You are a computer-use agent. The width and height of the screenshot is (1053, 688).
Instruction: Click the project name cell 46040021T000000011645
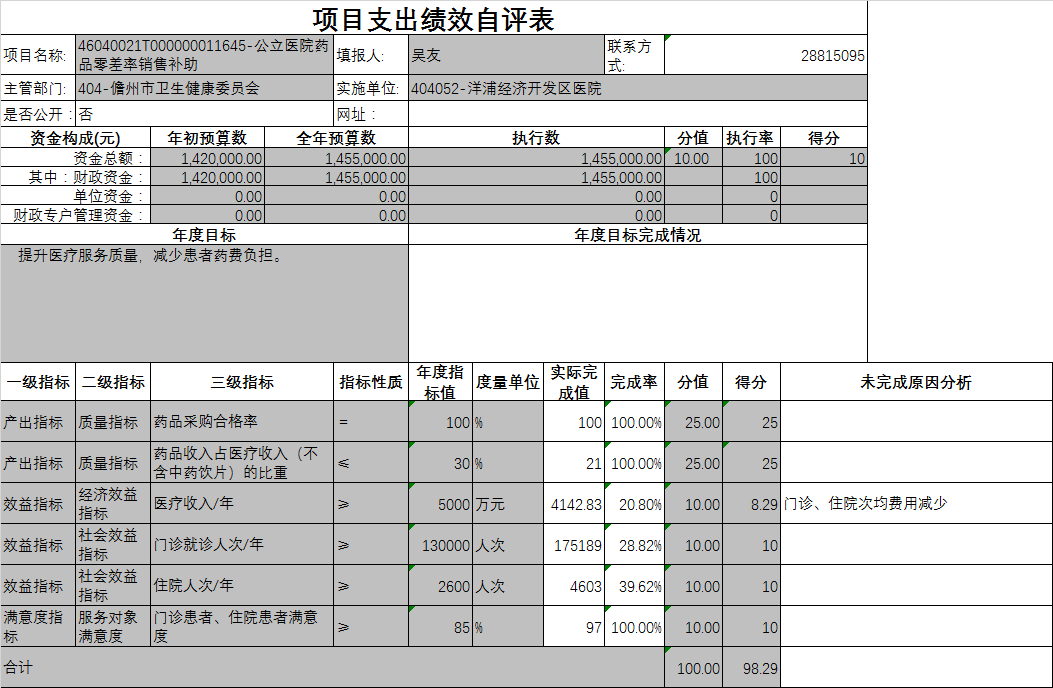[x=204, y=54]
